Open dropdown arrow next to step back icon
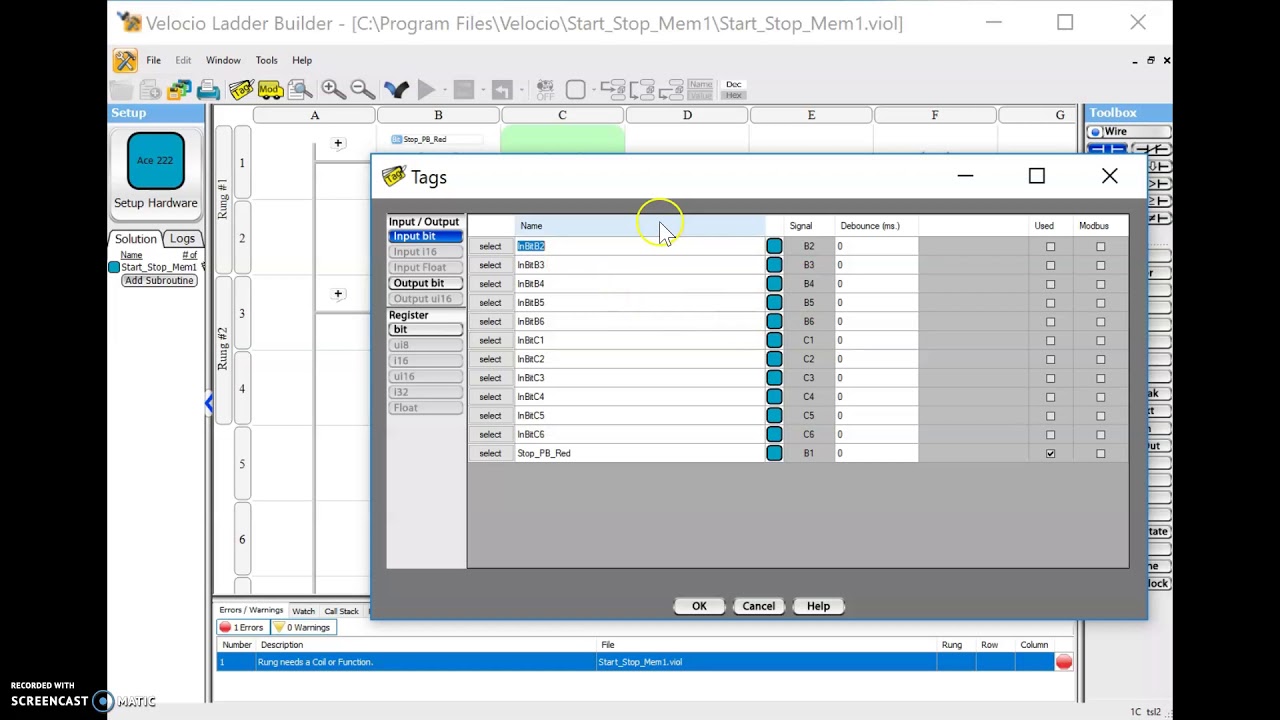 pos(519,91)
